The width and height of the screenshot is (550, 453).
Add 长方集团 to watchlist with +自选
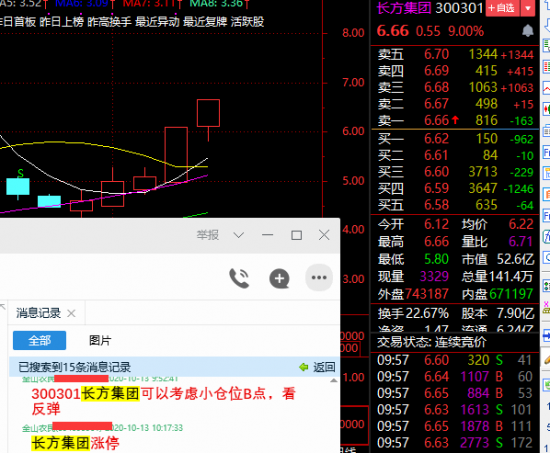[502, 8]
